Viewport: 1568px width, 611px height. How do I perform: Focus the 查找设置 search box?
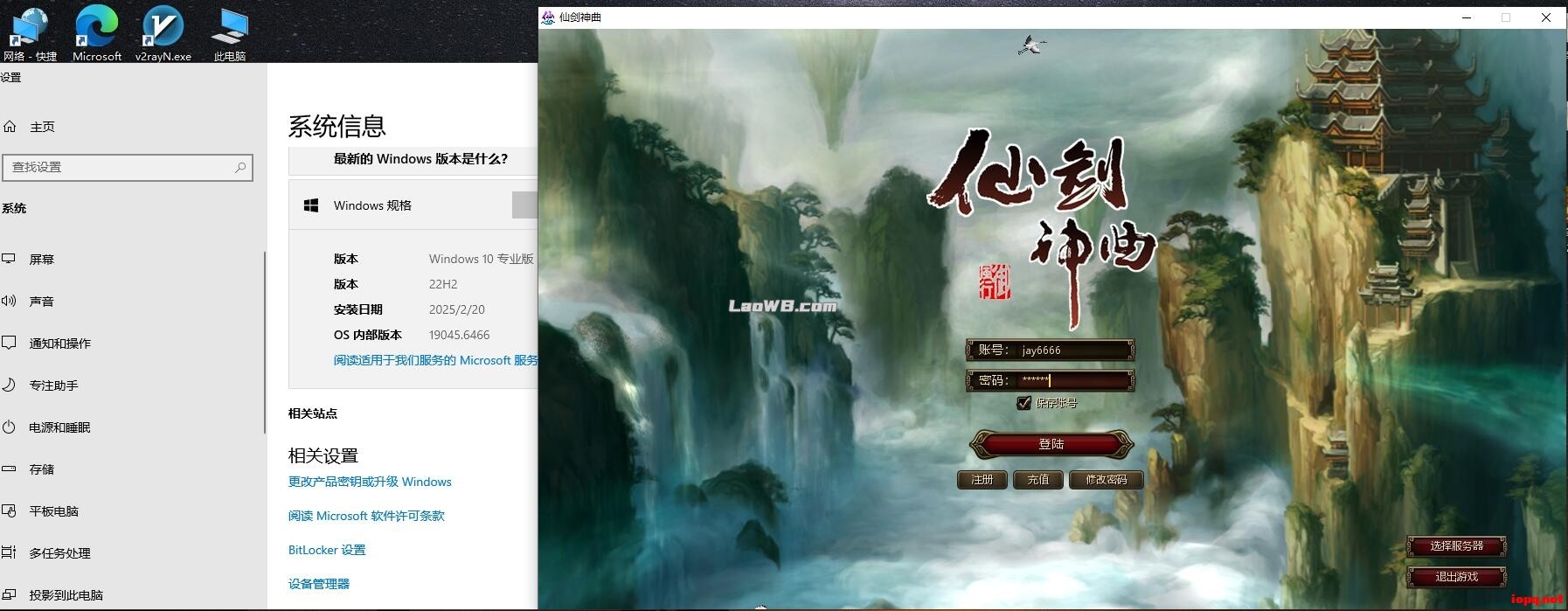(x=128, y=167)
